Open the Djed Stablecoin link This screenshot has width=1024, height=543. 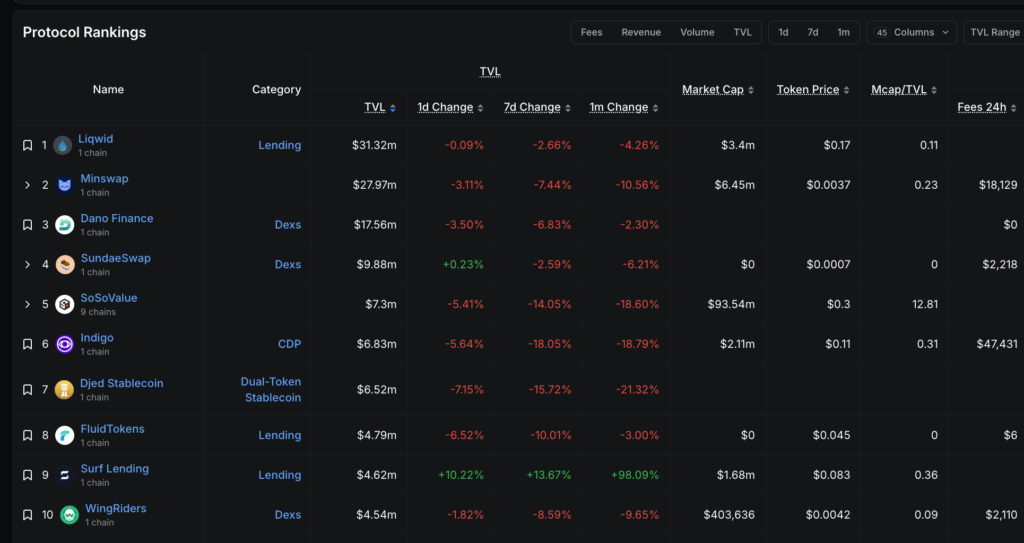click(x=121, y=384)
